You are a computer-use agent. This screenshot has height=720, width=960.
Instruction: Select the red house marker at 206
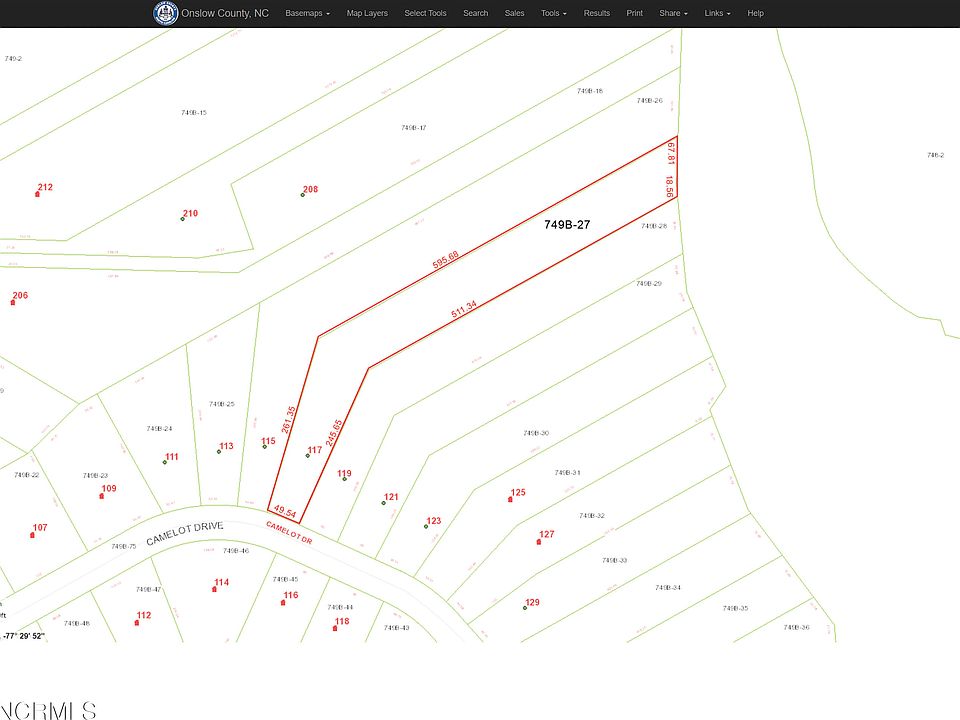click(x=13, y=302)
